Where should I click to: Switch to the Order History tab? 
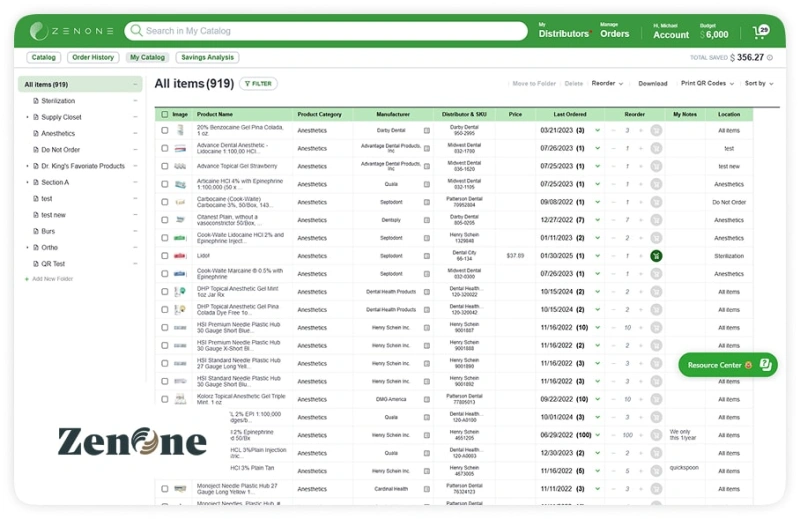[93, 58]
